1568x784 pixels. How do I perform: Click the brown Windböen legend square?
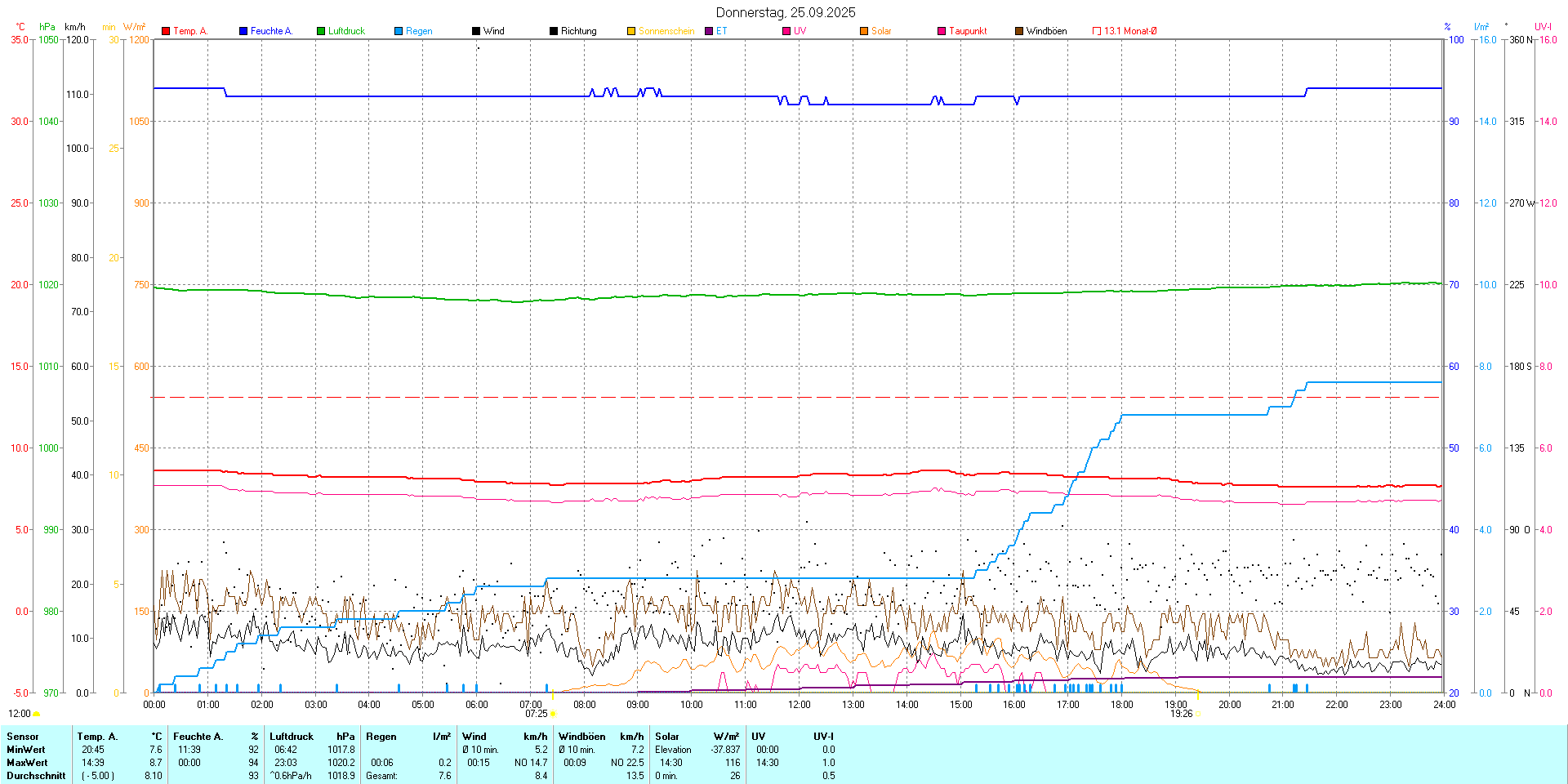coord(1019,31)
